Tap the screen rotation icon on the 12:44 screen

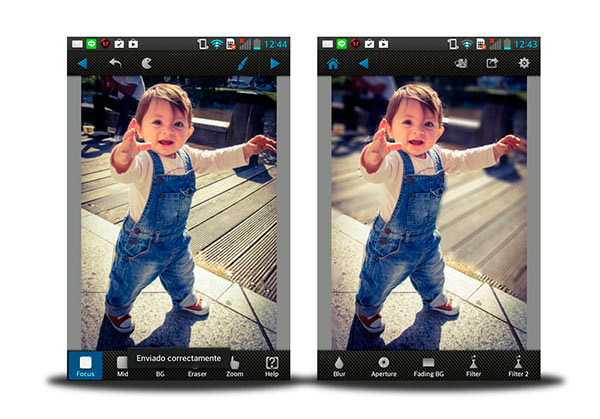(202, 44)
